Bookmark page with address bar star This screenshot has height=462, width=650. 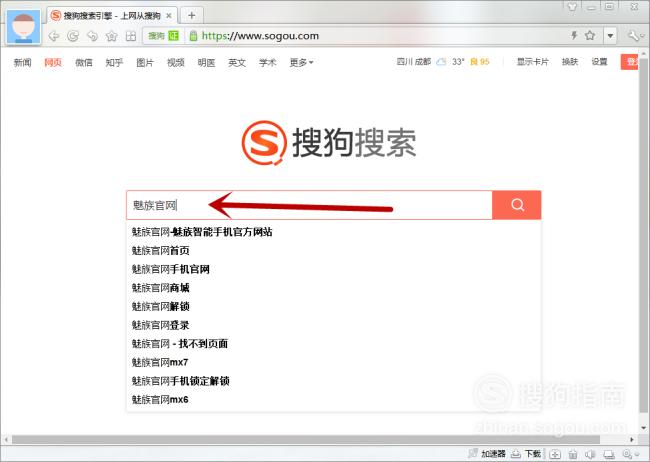coord(590,36)
